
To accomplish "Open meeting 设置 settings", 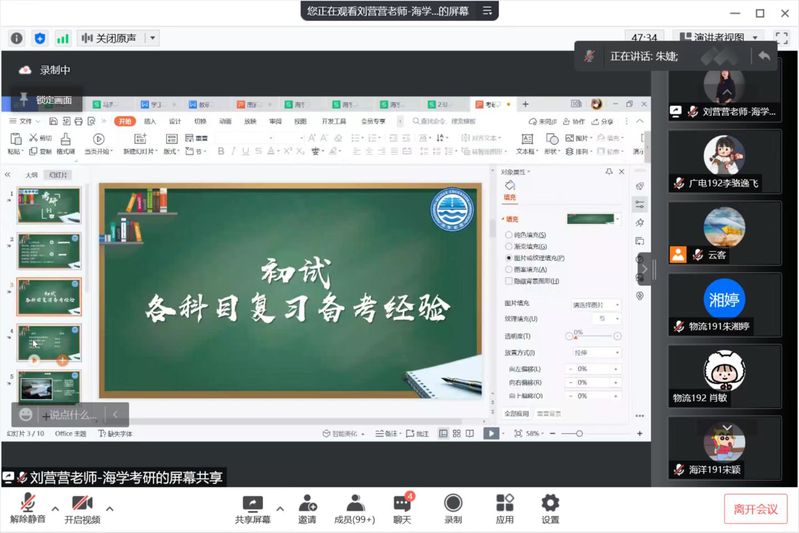I will [x=550, y=510].
